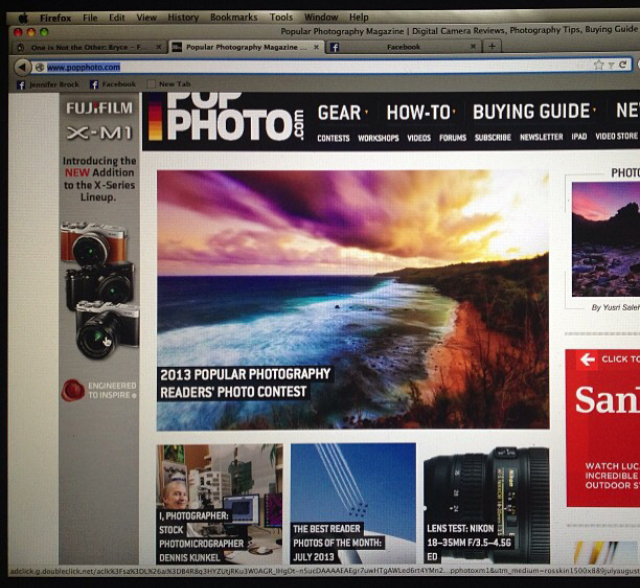Click the white arrow in the red ad
Image resolution: width=640 pixels, height=588 pixels.
pyautogui.click(x=587, y=359)
